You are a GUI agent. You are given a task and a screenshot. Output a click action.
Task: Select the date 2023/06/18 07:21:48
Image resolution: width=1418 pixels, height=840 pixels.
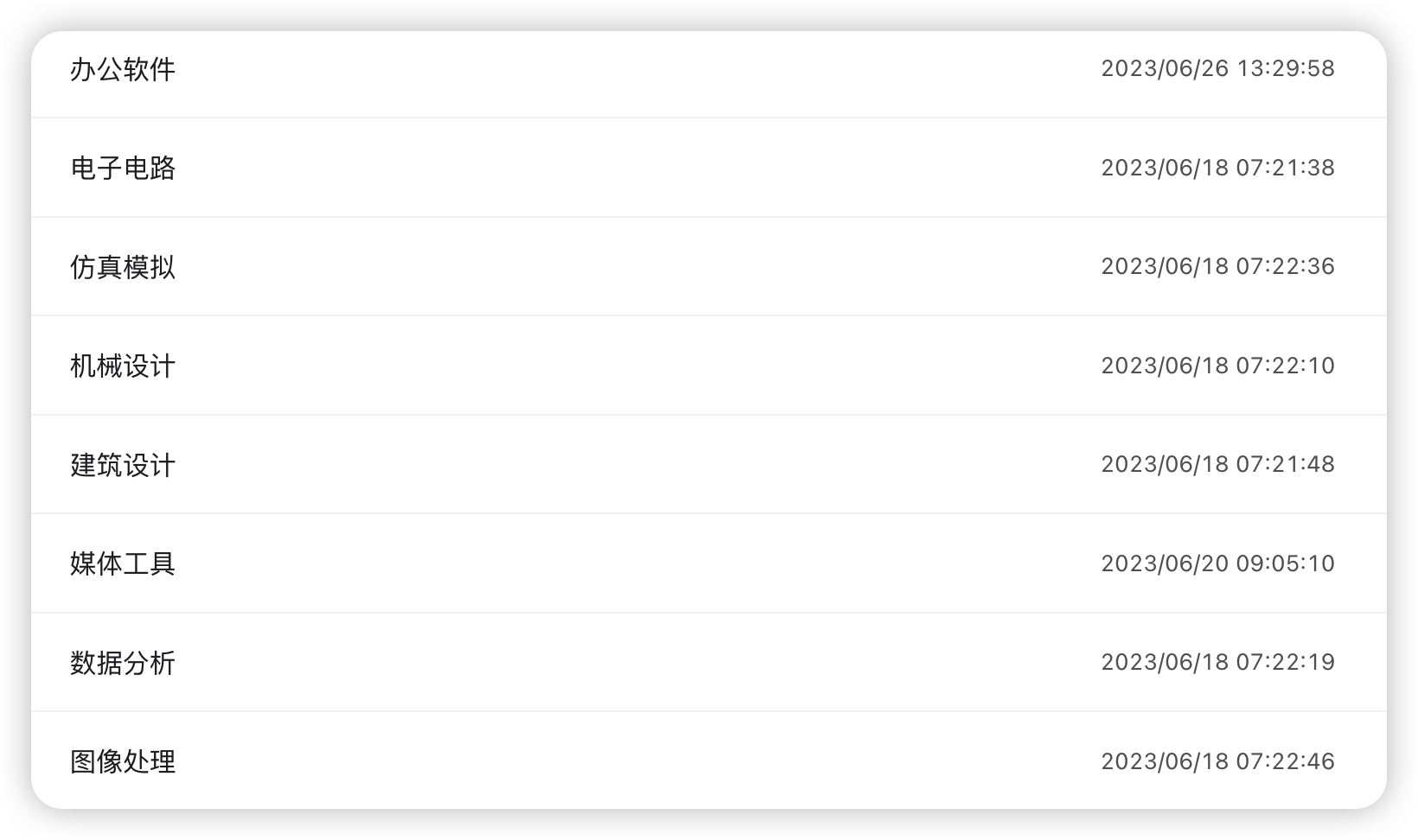[x=1217, y=464]
